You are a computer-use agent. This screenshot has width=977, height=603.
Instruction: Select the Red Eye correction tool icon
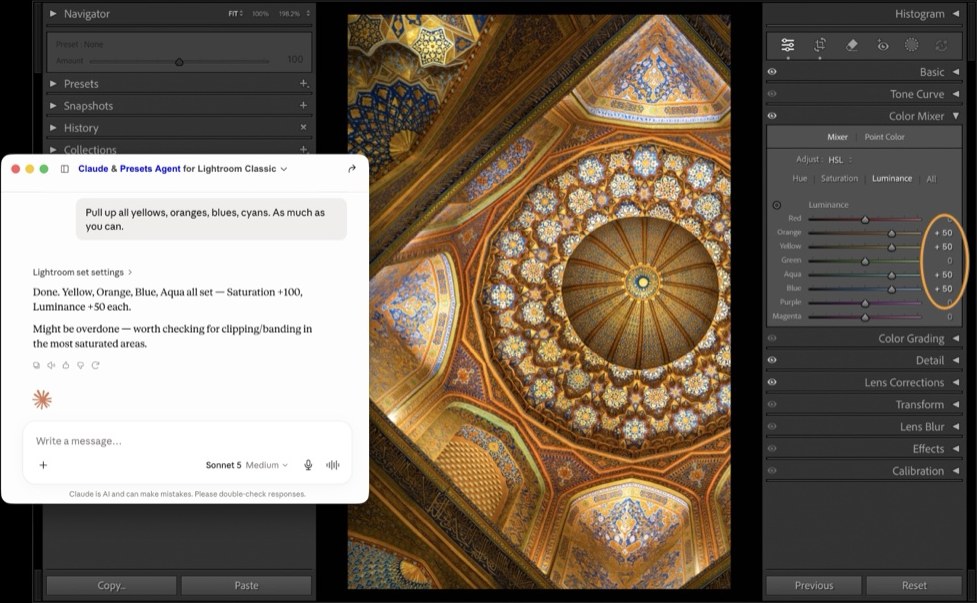882,45
